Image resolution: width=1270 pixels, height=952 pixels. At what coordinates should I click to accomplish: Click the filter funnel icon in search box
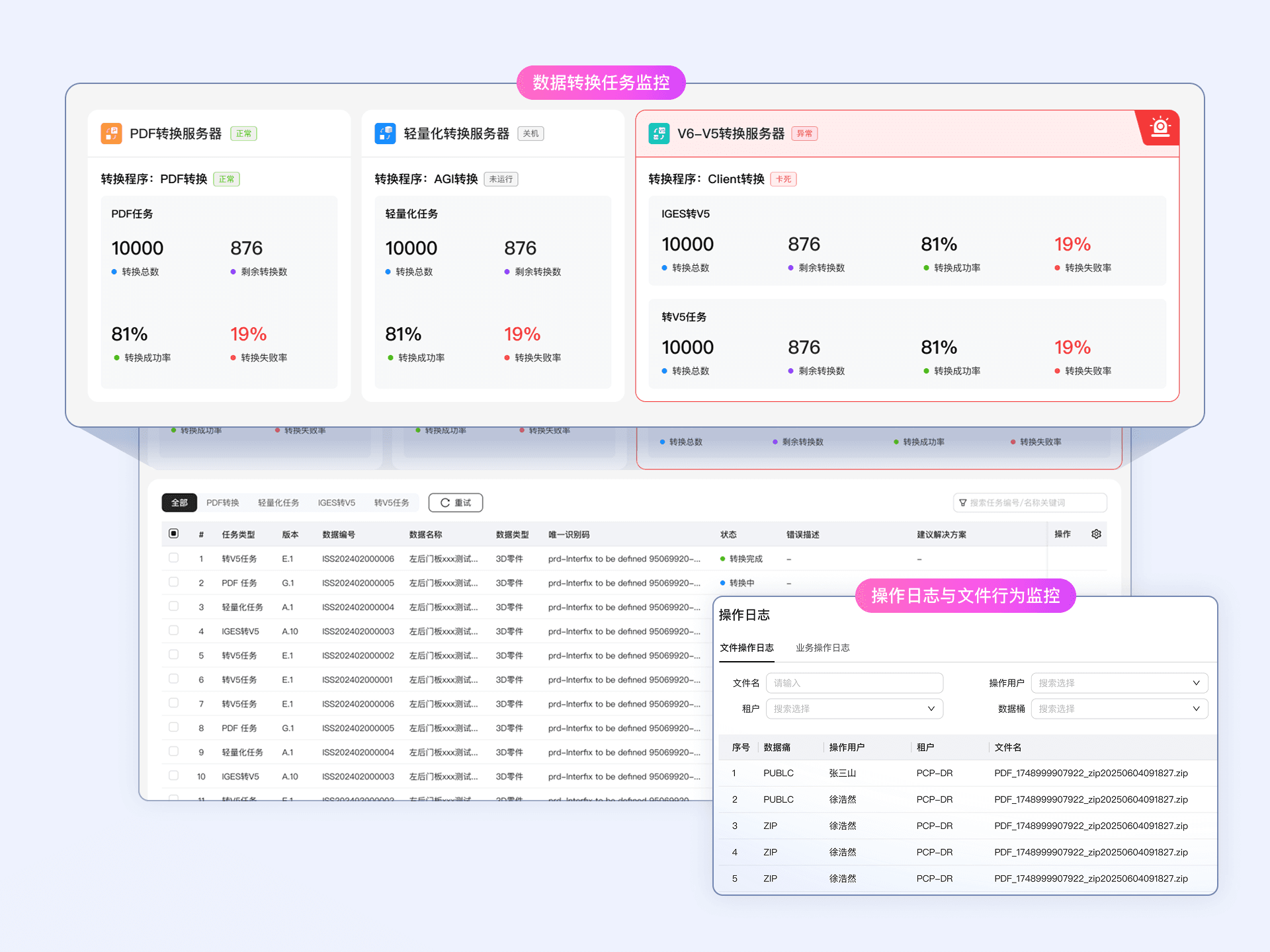(963, 503)
